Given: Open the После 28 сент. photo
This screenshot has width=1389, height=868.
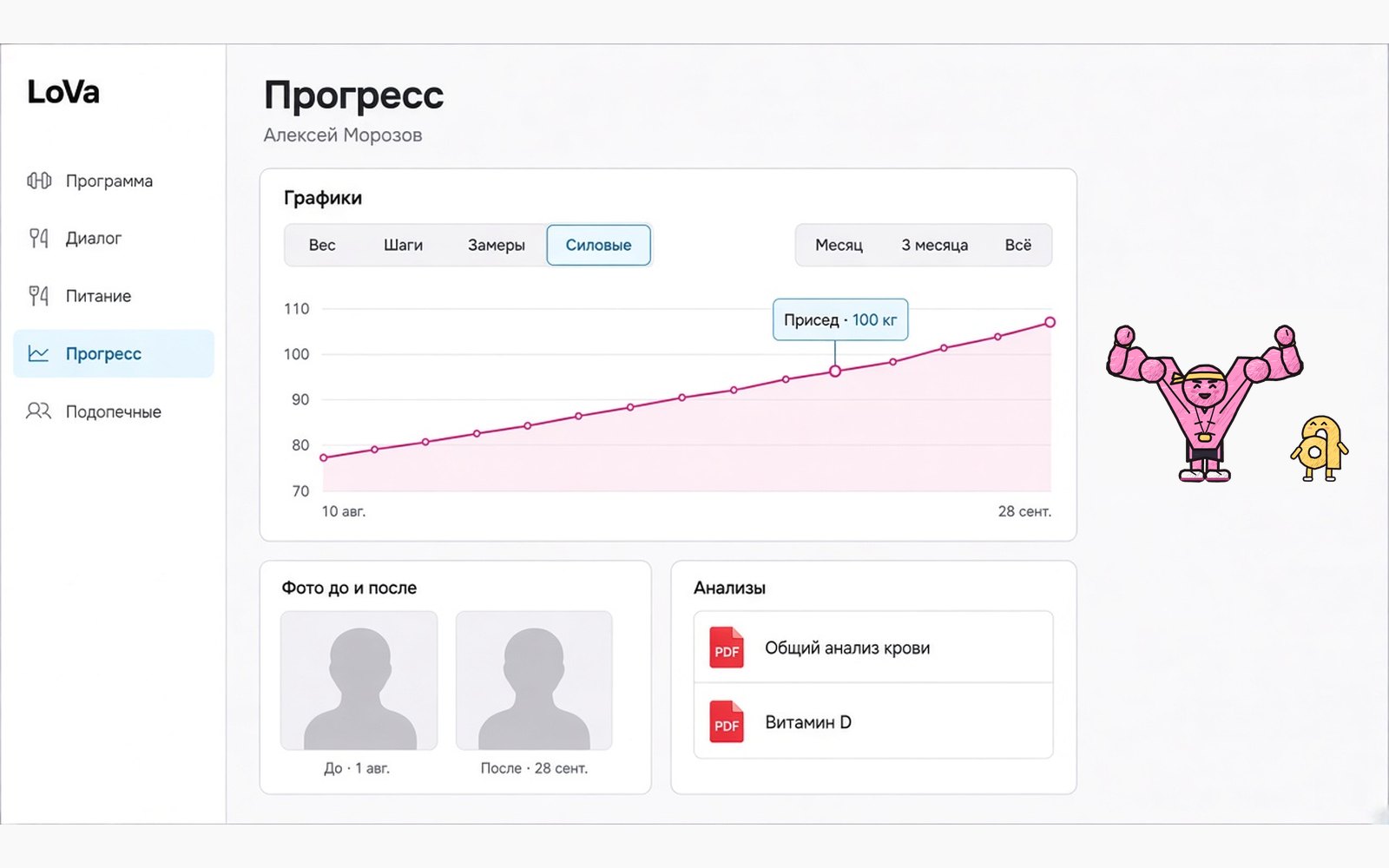Looking at the screenshot, I should 534,681.
